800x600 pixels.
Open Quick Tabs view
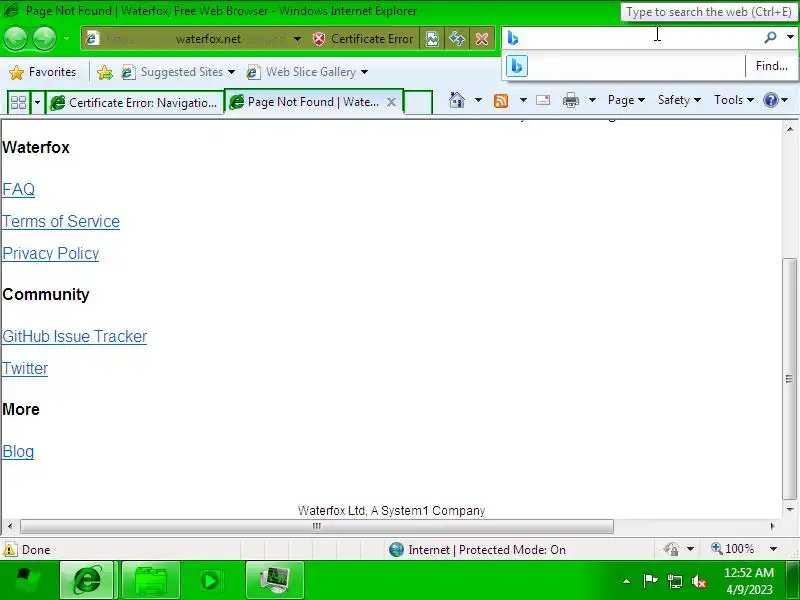pyautogui.click(x=18, y=103)
